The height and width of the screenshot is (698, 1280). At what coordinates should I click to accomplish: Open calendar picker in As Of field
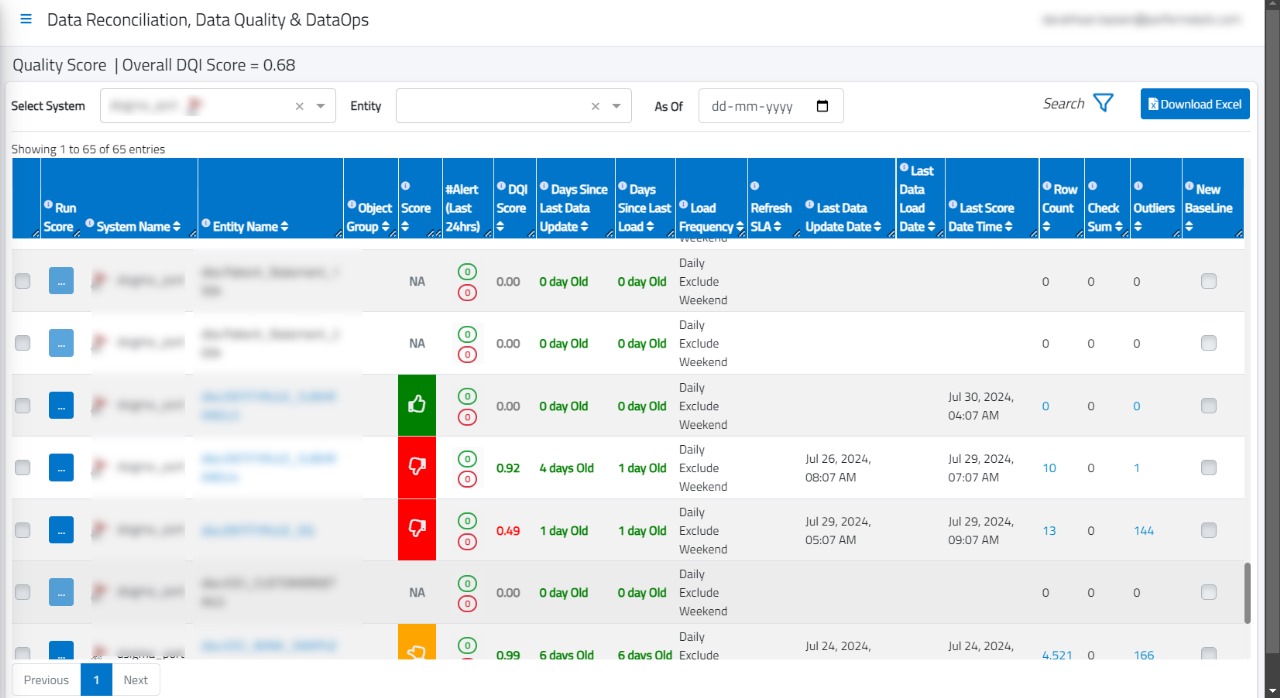tap(822, 106)
